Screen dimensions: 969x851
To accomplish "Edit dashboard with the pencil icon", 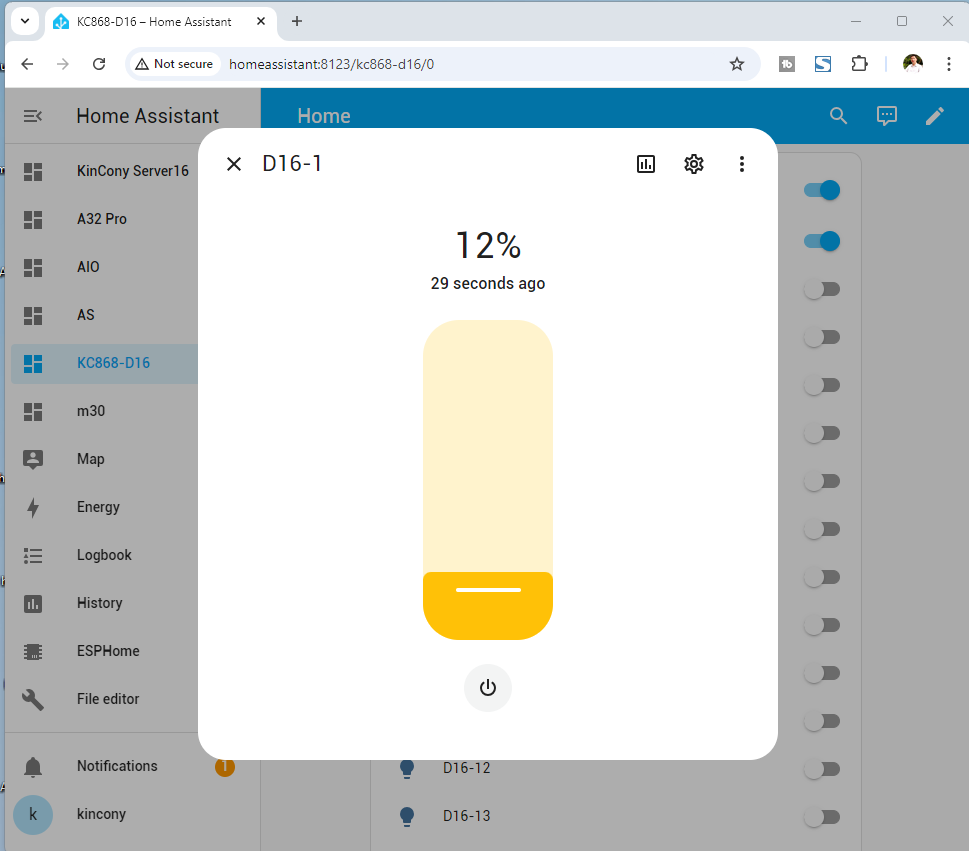I will coord(934,116).
